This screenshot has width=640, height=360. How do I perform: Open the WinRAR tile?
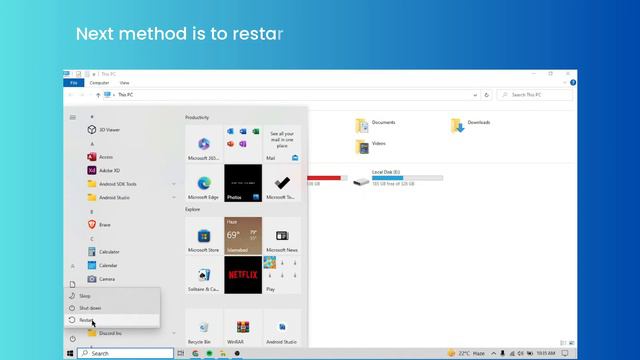pyautogui.click(x=243, y=328)
